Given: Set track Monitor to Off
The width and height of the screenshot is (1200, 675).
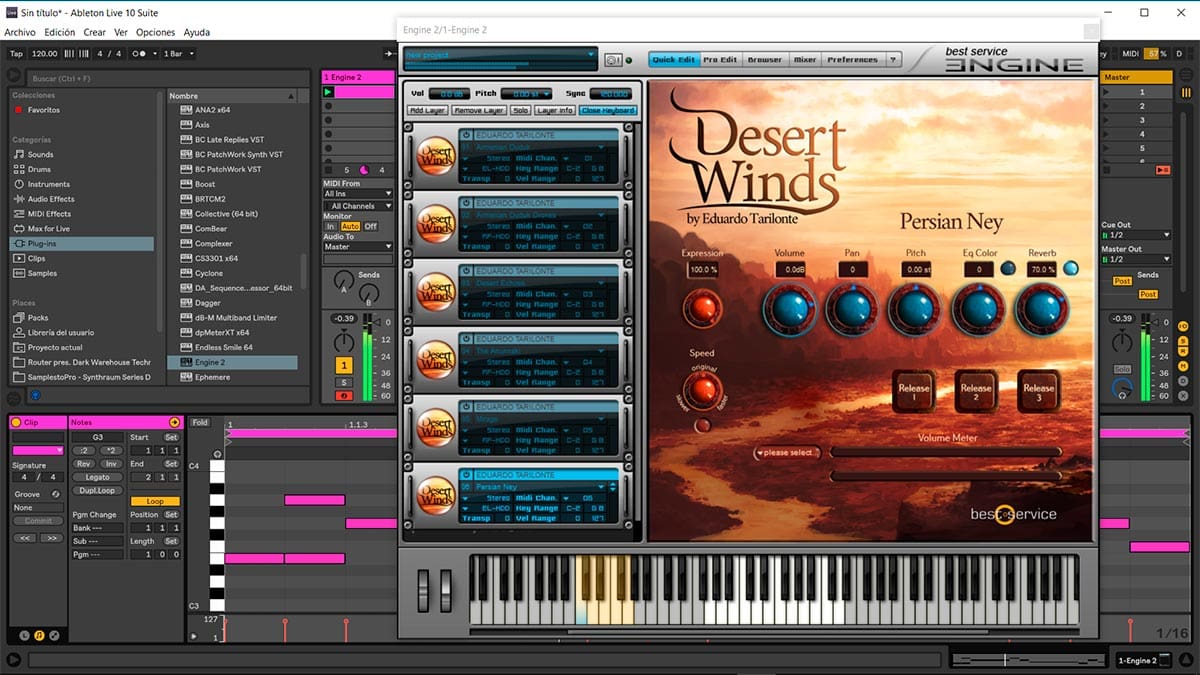Looking at the screenshot, I should 371,226.
